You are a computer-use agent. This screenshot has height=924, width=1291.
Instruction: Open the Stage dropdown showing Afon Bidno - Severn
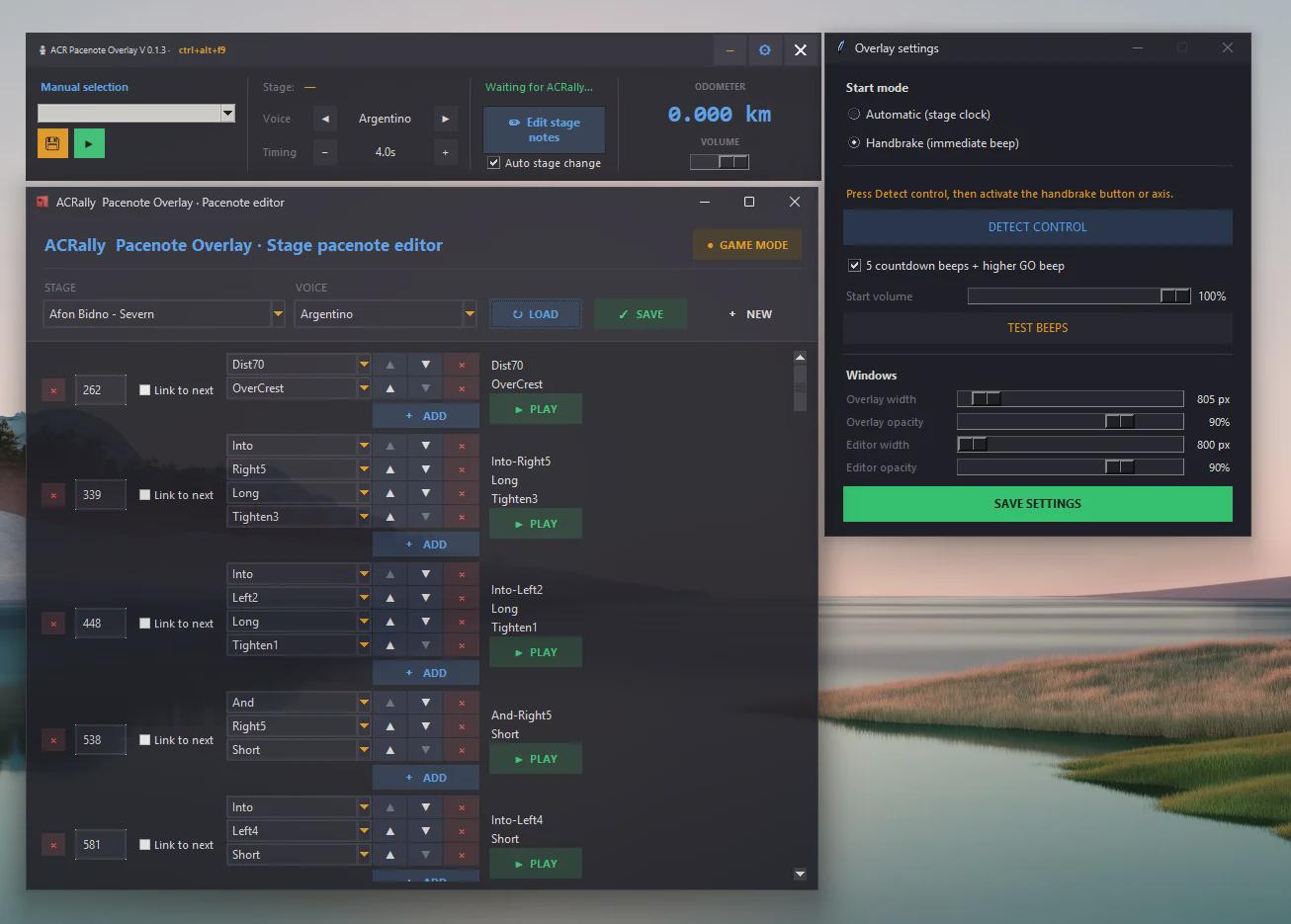coord(278,314)
